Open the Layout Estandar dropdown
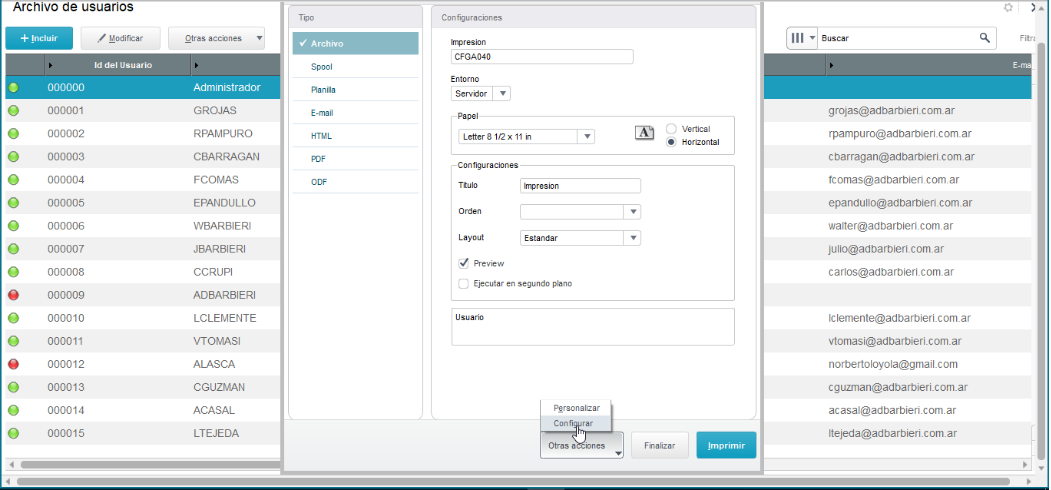This screenshot has width=1051, height=490. (x=632, y=238)
